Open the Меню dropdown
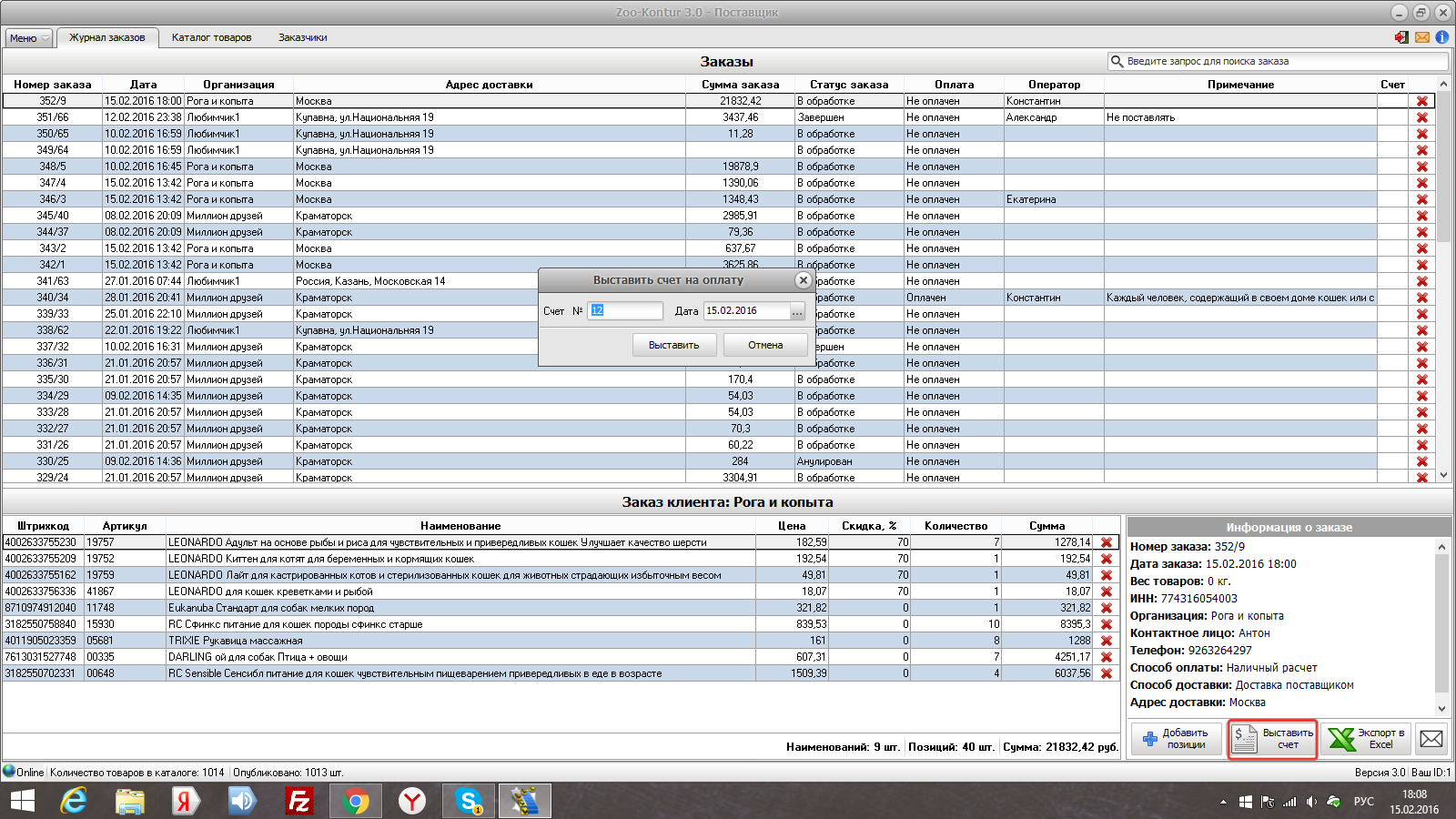Viewport: 1456px width, 819px height. click(29, 37)
